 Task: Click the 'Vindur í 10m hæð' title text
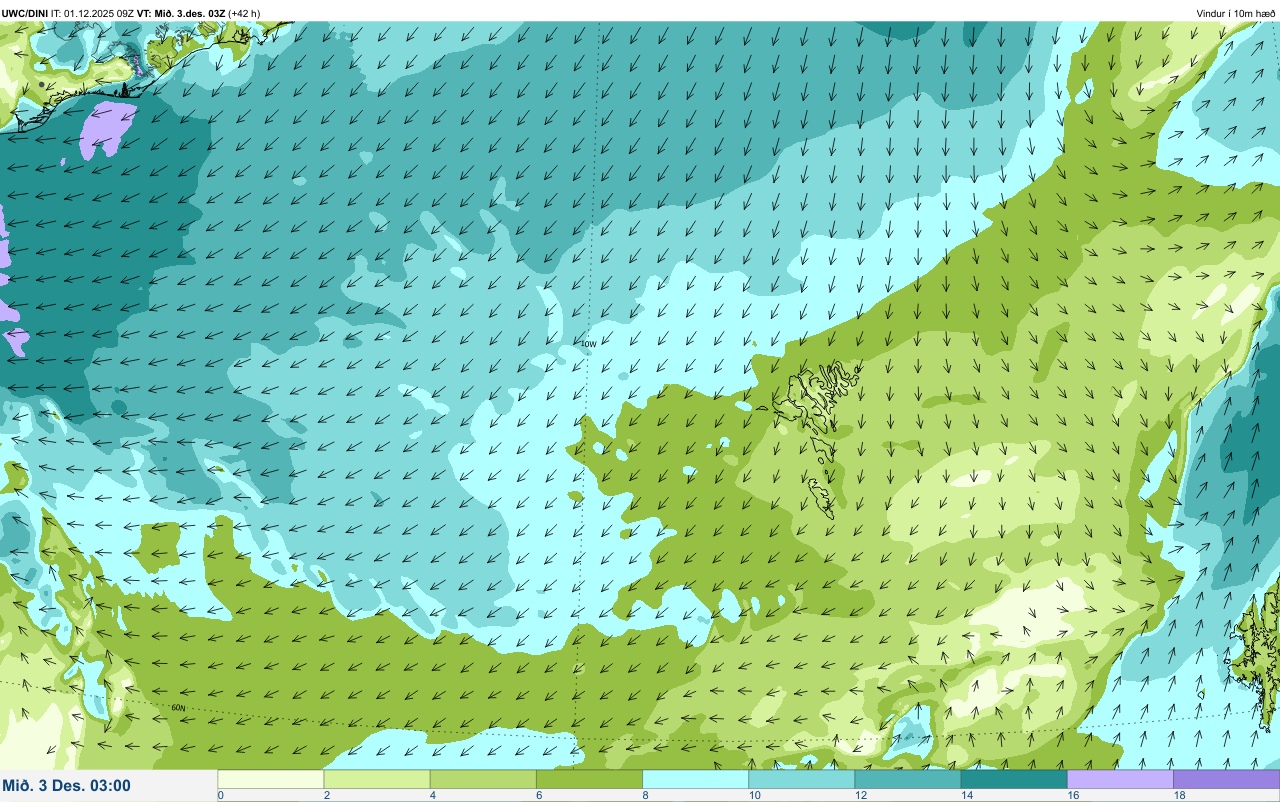[x=1236, y=13]
